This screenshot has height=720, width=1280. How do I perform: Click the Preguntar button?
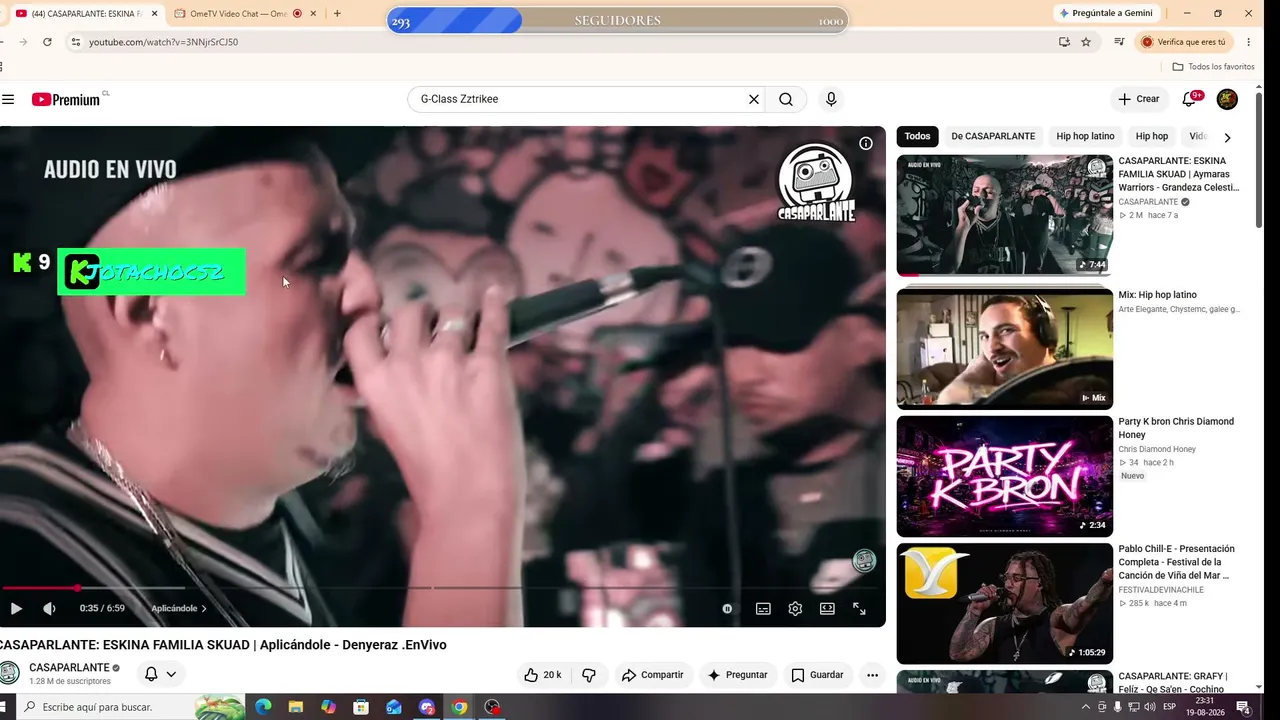click(x=737, y=675)
